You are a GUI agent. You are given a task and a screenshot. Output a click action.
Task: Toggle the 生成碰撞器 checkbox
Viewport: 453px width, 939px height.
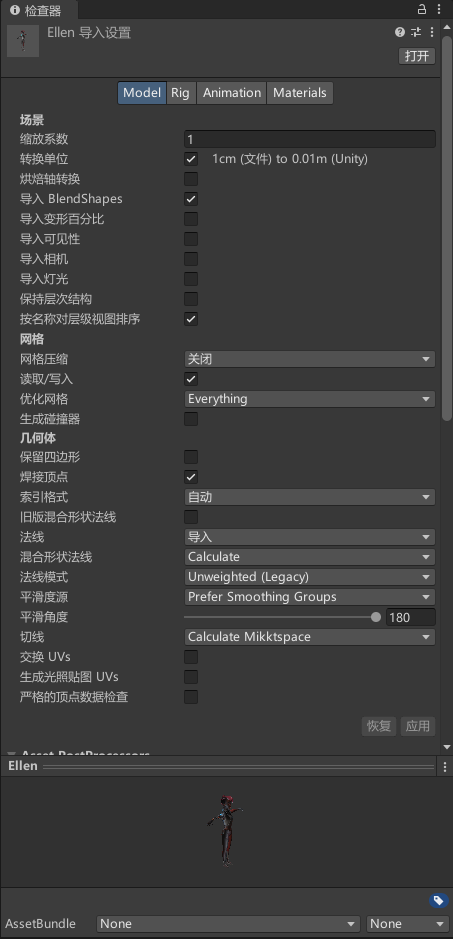coord(191,419)
